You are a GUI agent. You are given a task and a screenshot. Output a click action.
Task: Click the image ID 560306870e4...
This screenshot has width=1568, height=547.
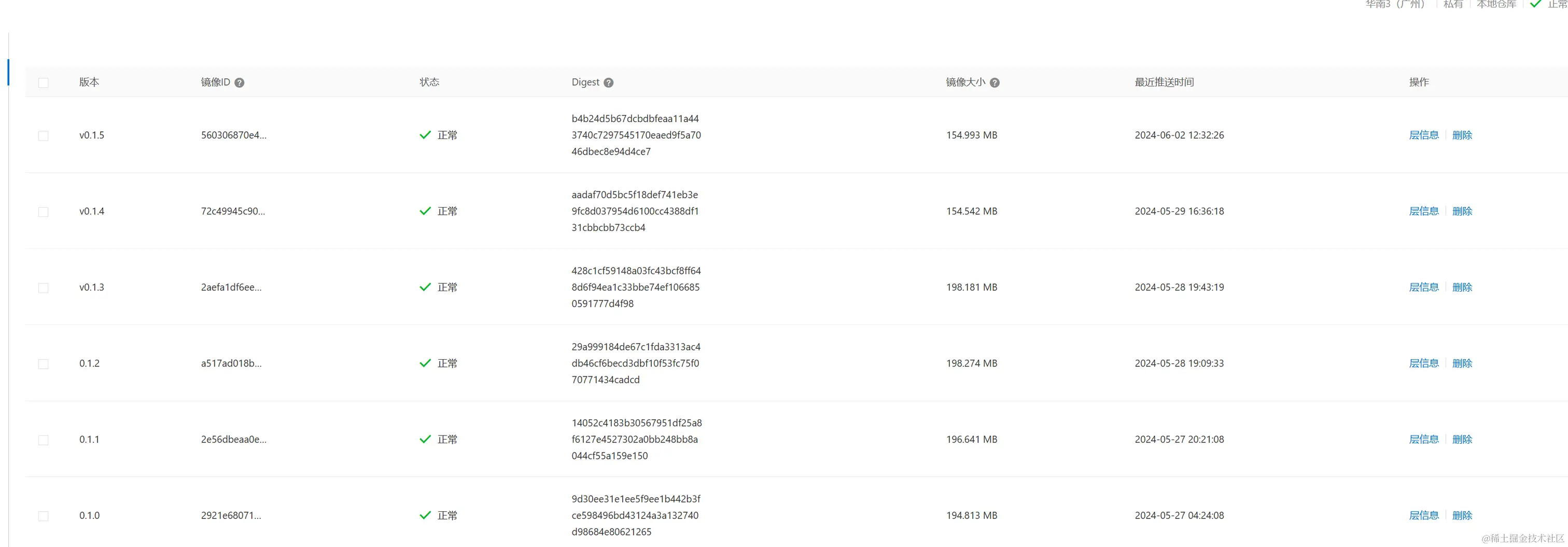tap(233, 135)
